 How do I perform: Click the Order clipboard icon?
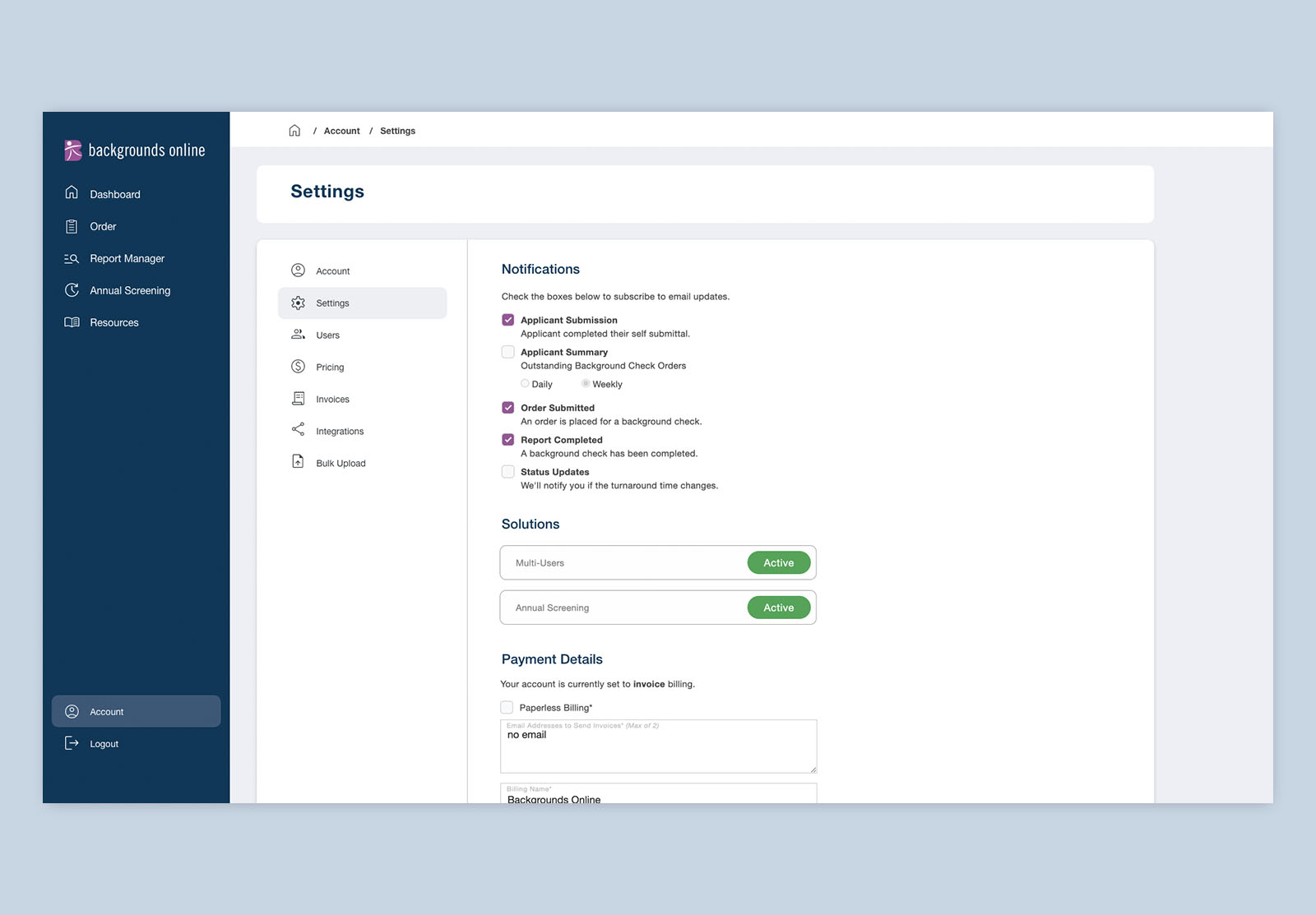72,226
